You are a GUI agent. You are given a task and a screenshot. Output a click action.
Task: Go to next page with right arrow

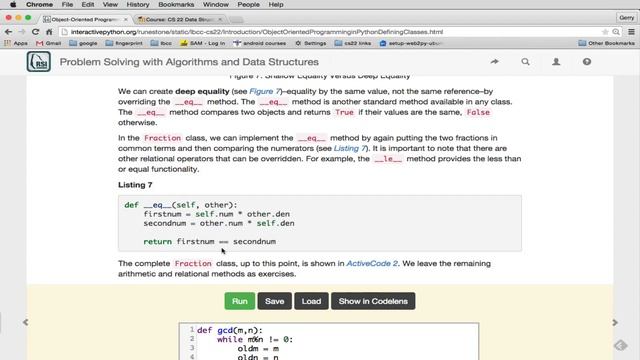click(615, 322)
